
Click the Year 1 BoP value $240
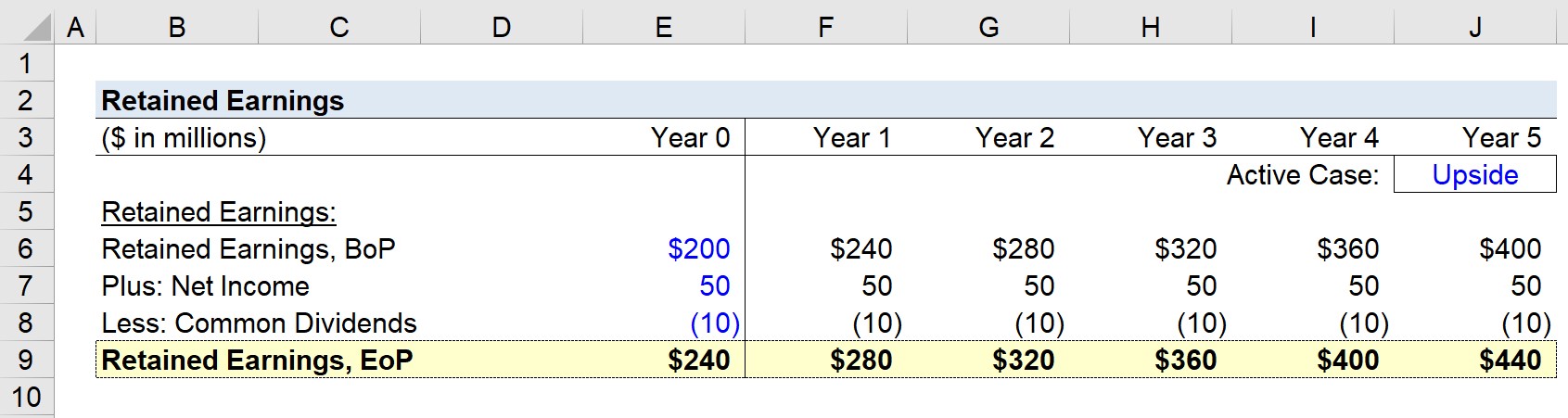tap(861, 248)
